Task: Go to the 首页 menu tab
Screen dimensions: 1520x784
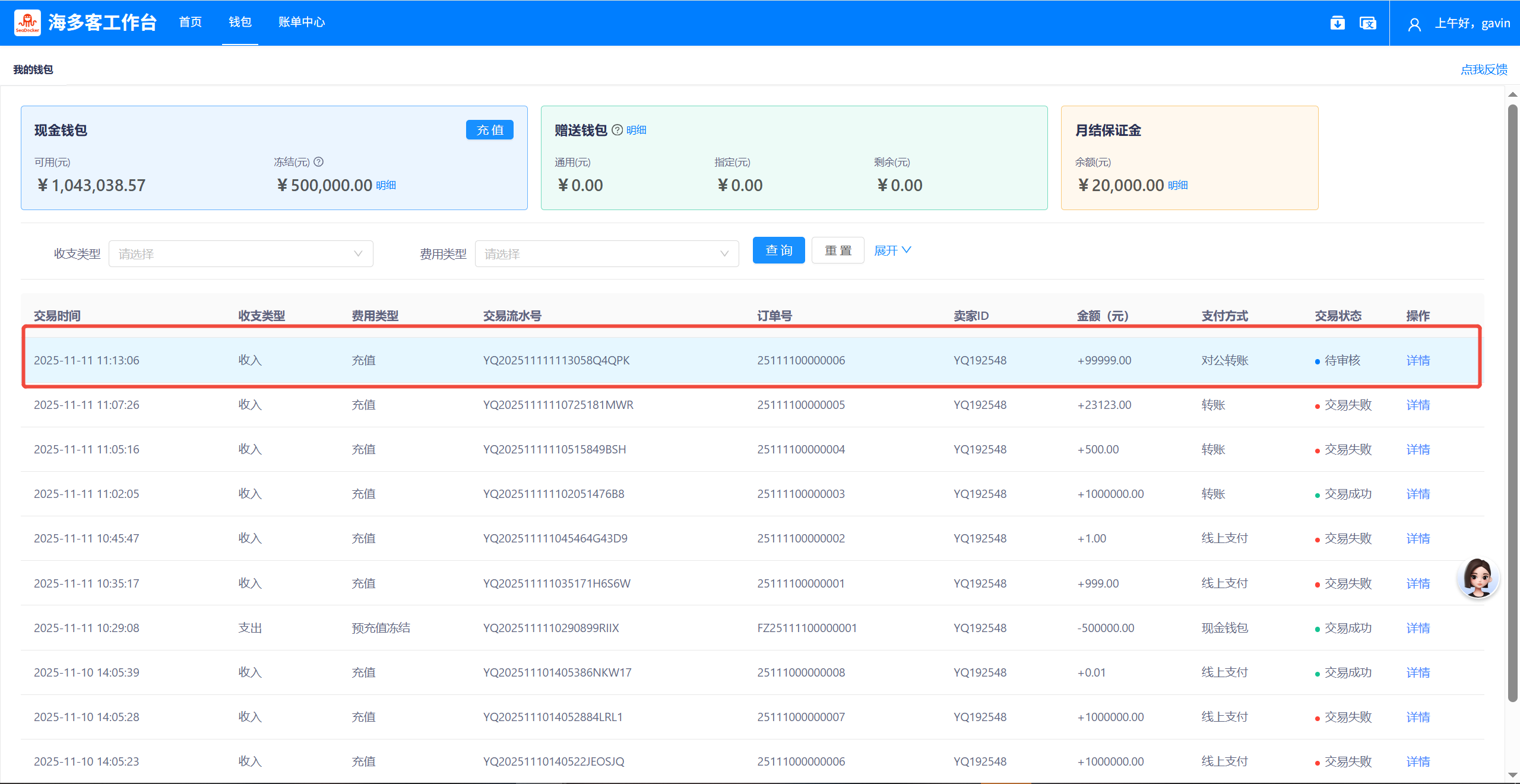Action: click(x=191, y=22)
